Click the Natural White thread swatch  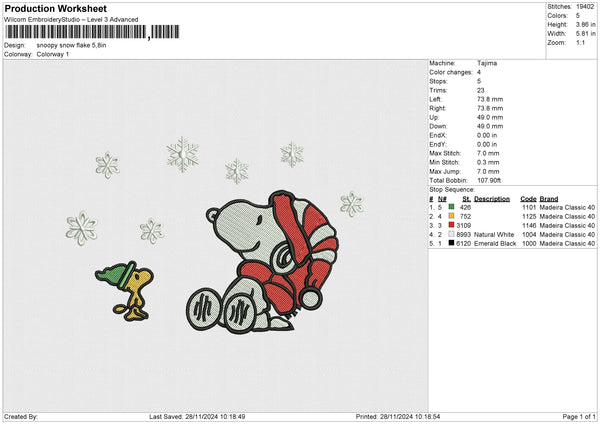click(451, 234)
